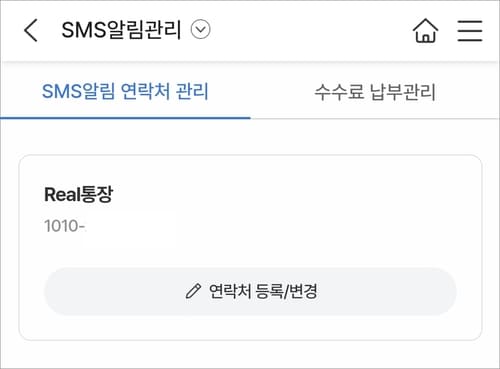Viewport: 500px width, 369px height.
Task: Click the pencil icon on the contact button
Action: [193, 291]
